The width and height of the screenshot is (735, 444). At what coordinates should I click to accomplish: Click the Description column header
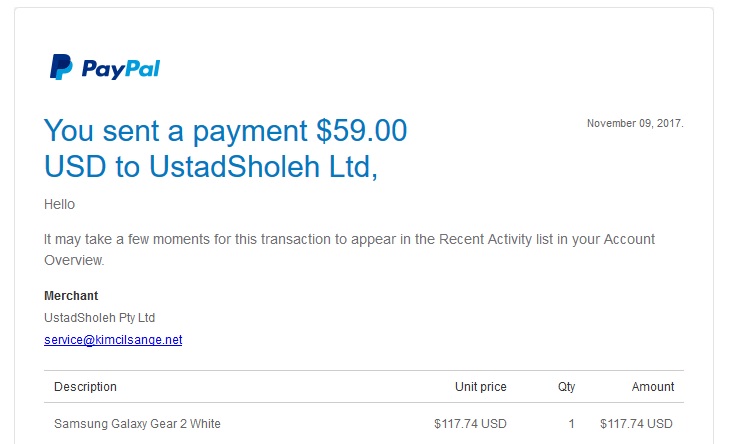point(85,387)
